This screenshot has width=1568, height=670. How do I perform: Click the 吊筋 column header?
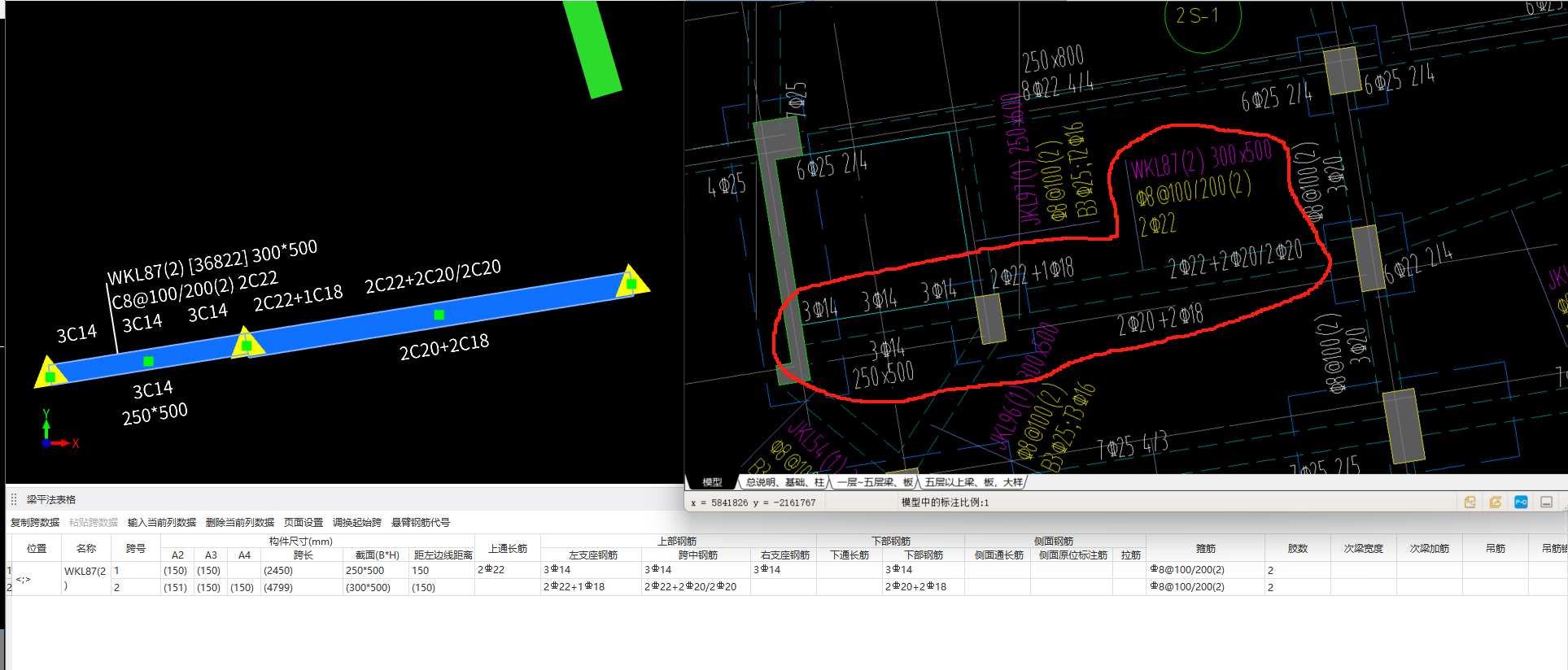pos(1496,548)
